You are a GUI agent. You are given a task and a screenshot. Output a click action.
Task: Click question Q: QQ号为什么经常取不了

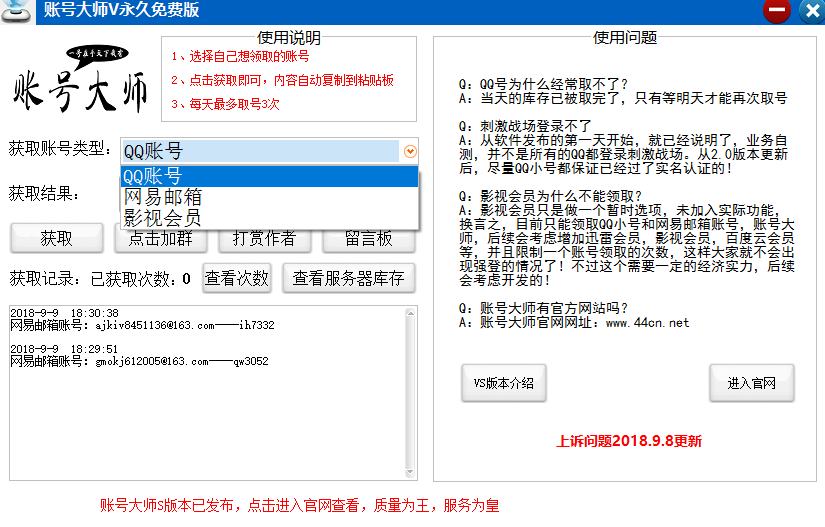[544, 85]
